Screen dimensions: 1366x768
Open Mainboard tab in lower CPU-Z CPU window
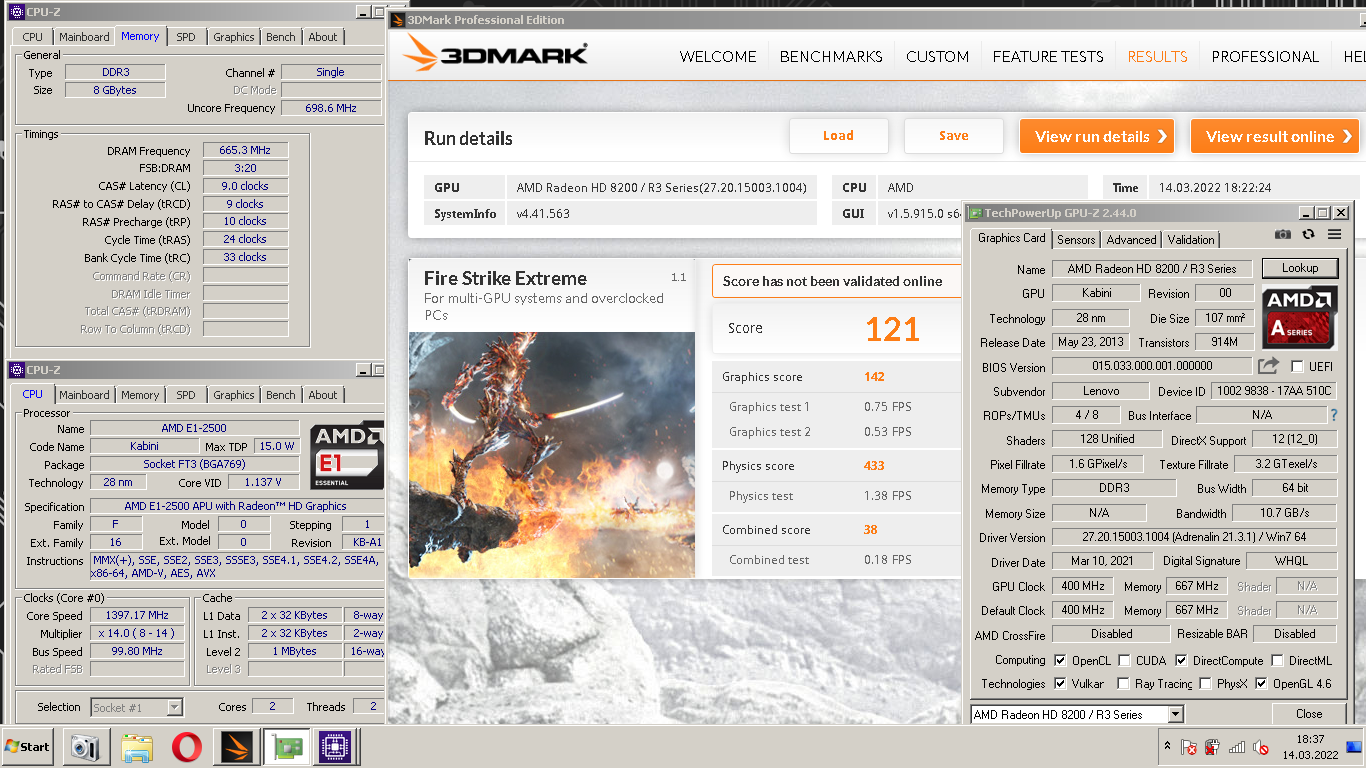[84, 395]
